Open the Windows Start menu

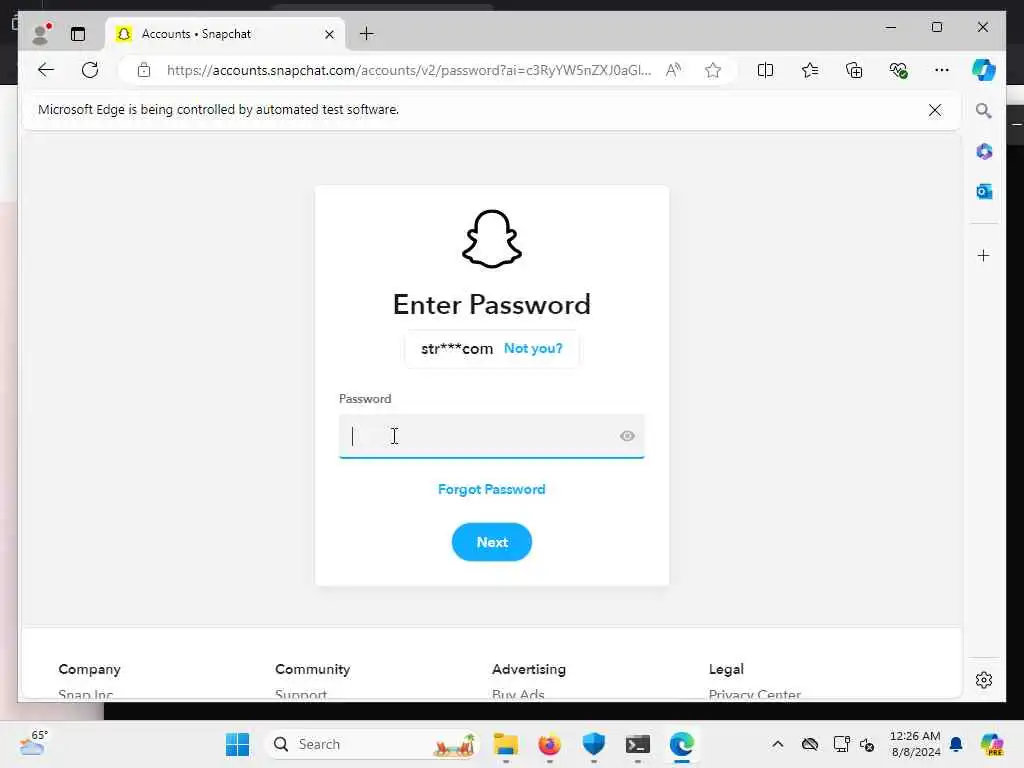pyautogui.click(x=237, y=744)
